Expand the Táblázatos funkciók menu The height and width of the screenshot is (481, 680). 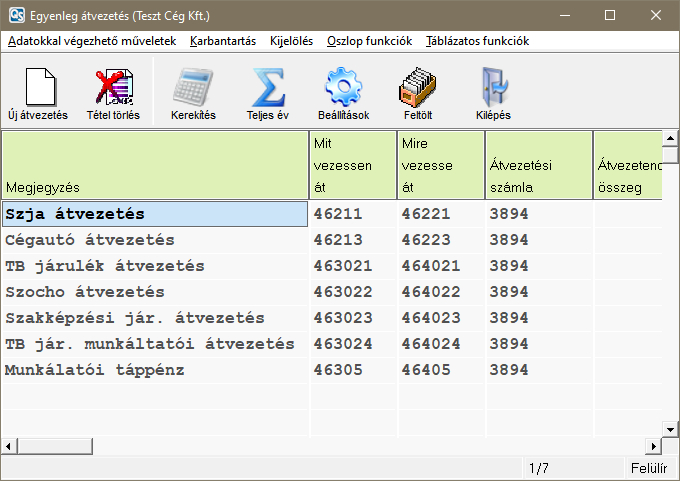[477, 41]
